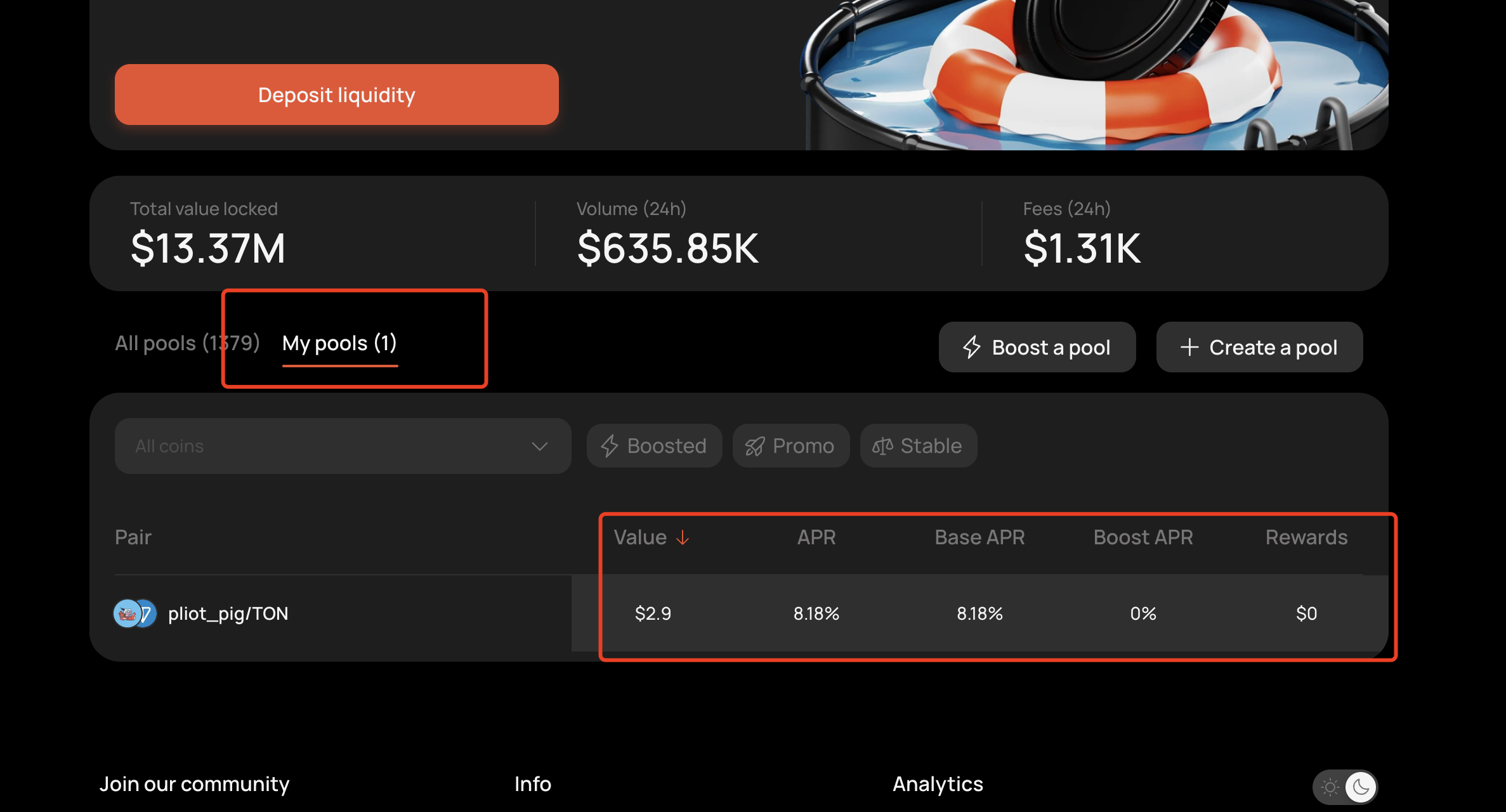Click the Create a pool button
The height and width of the screenshot is (812, 1506).
[x=1259, y=347]
